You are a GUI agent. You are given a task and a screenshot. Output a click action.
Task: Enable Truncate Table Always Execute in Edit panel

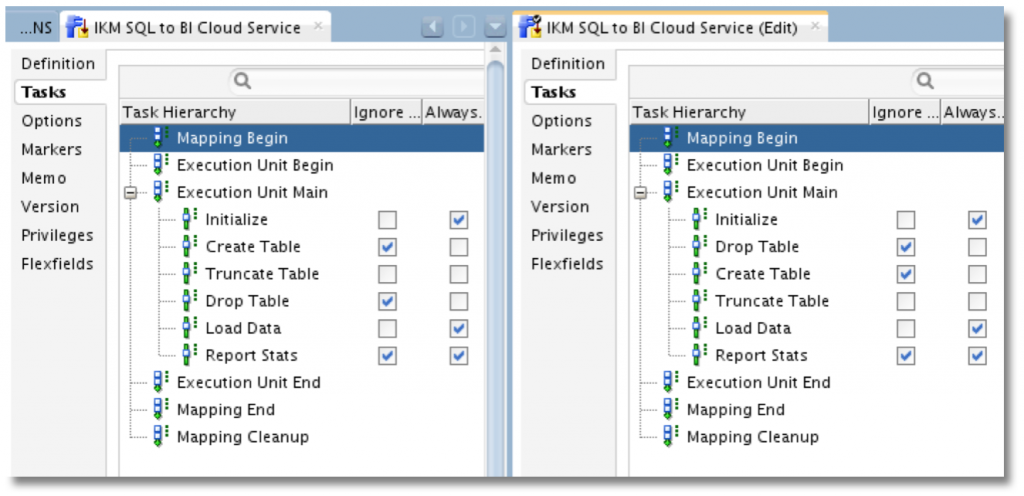[977, 301]
